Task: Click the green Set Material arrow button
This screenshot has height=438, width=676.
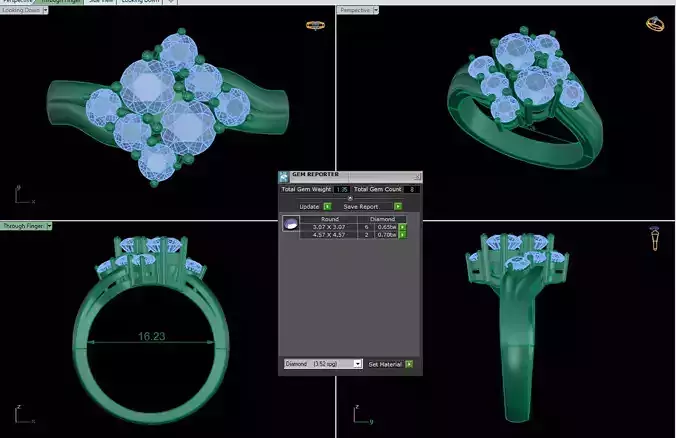Action: pyautogui.click(x=409, y=364)
